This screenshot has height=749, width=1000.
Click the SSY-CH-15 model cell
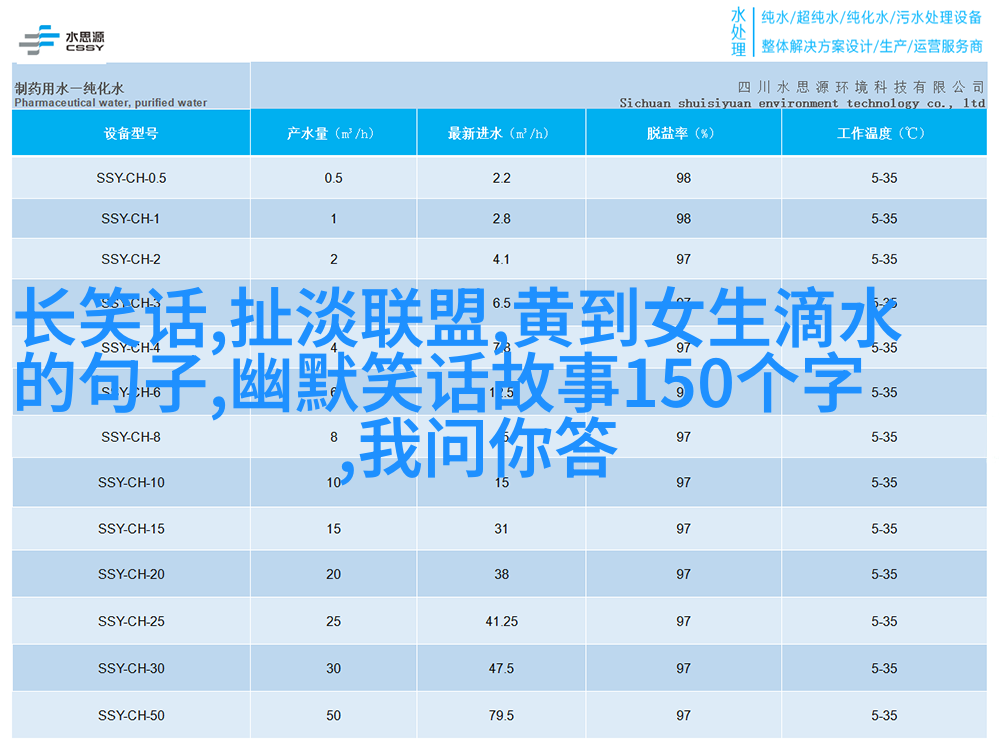click(x=131, y=529)
